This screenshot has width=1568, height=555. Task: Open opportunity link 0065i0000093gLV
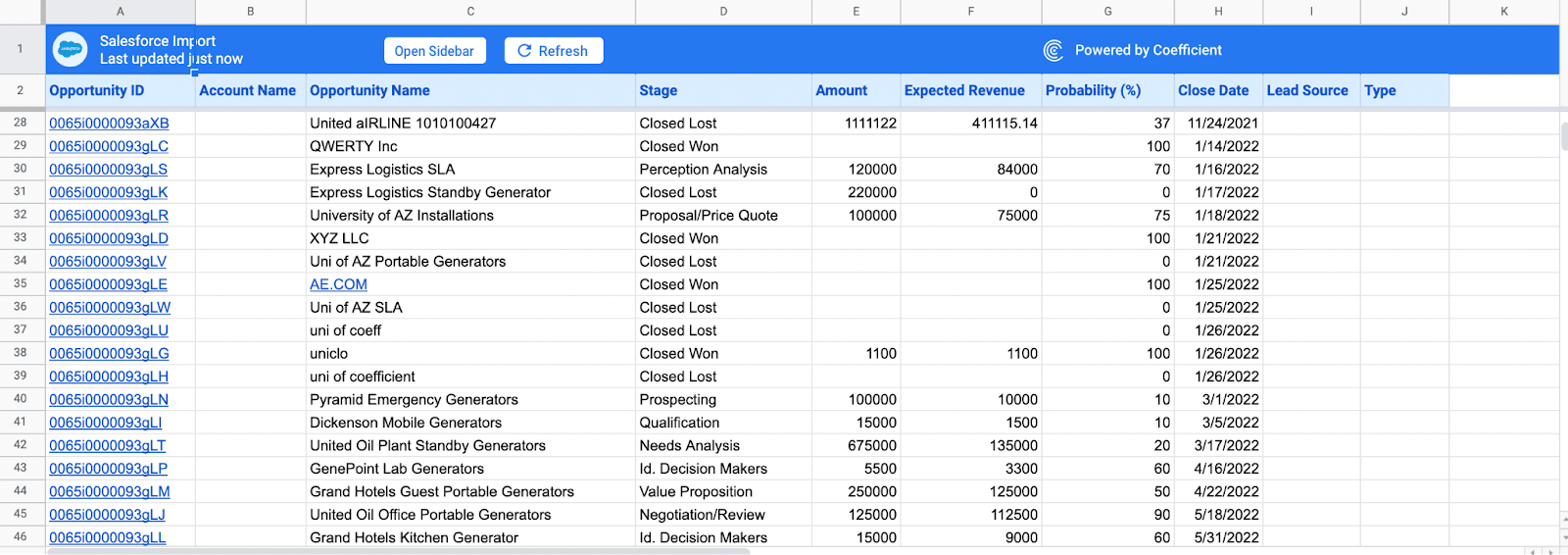(x=108, y=262)
